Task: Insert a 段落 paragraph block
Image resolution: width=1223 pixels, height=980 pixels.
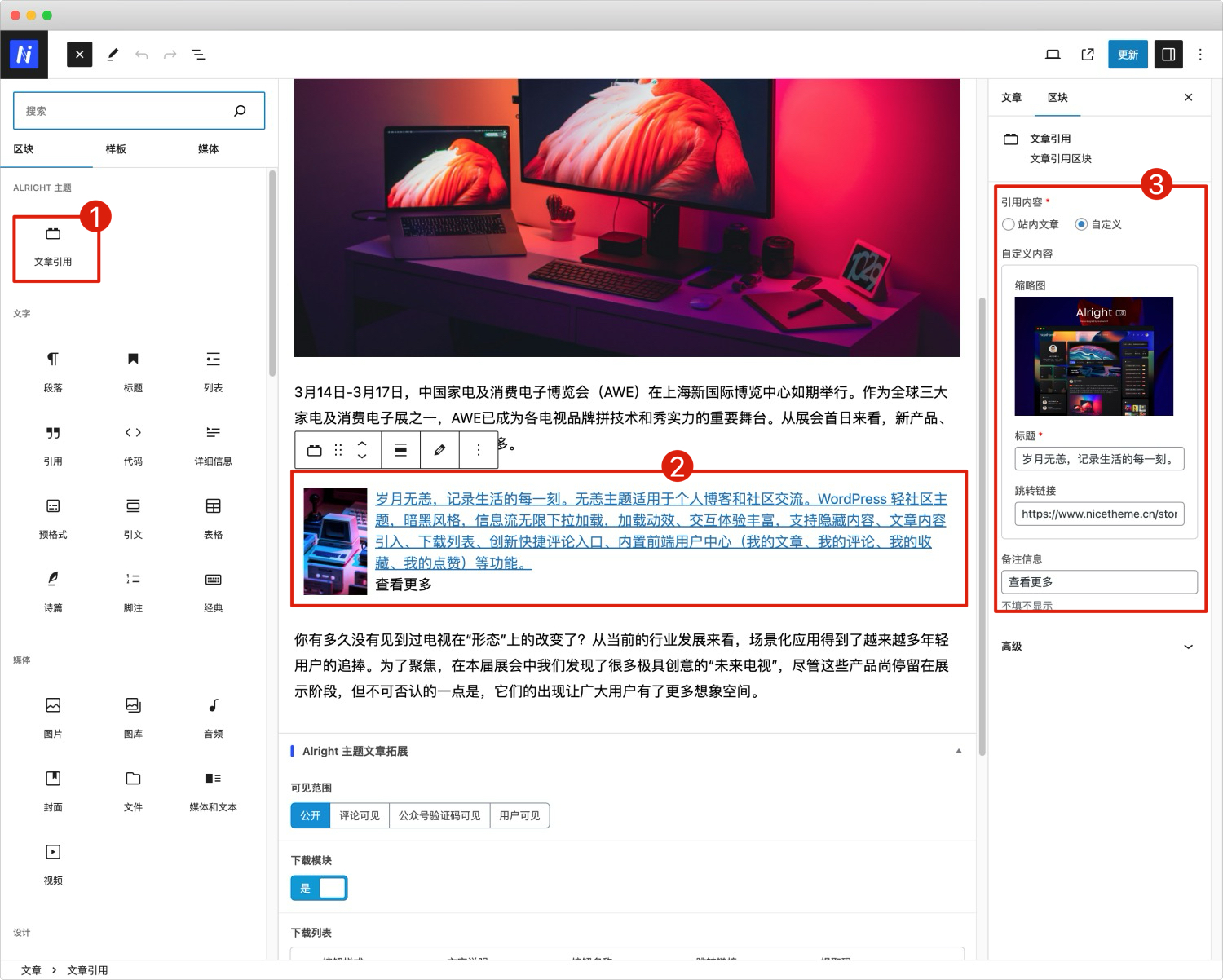Action: coord(53,372)
